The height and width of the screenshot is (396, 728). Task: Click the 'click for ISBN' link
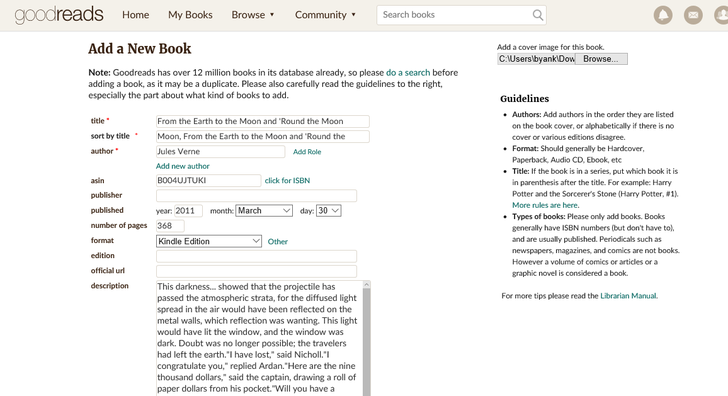tap(287, 181)
